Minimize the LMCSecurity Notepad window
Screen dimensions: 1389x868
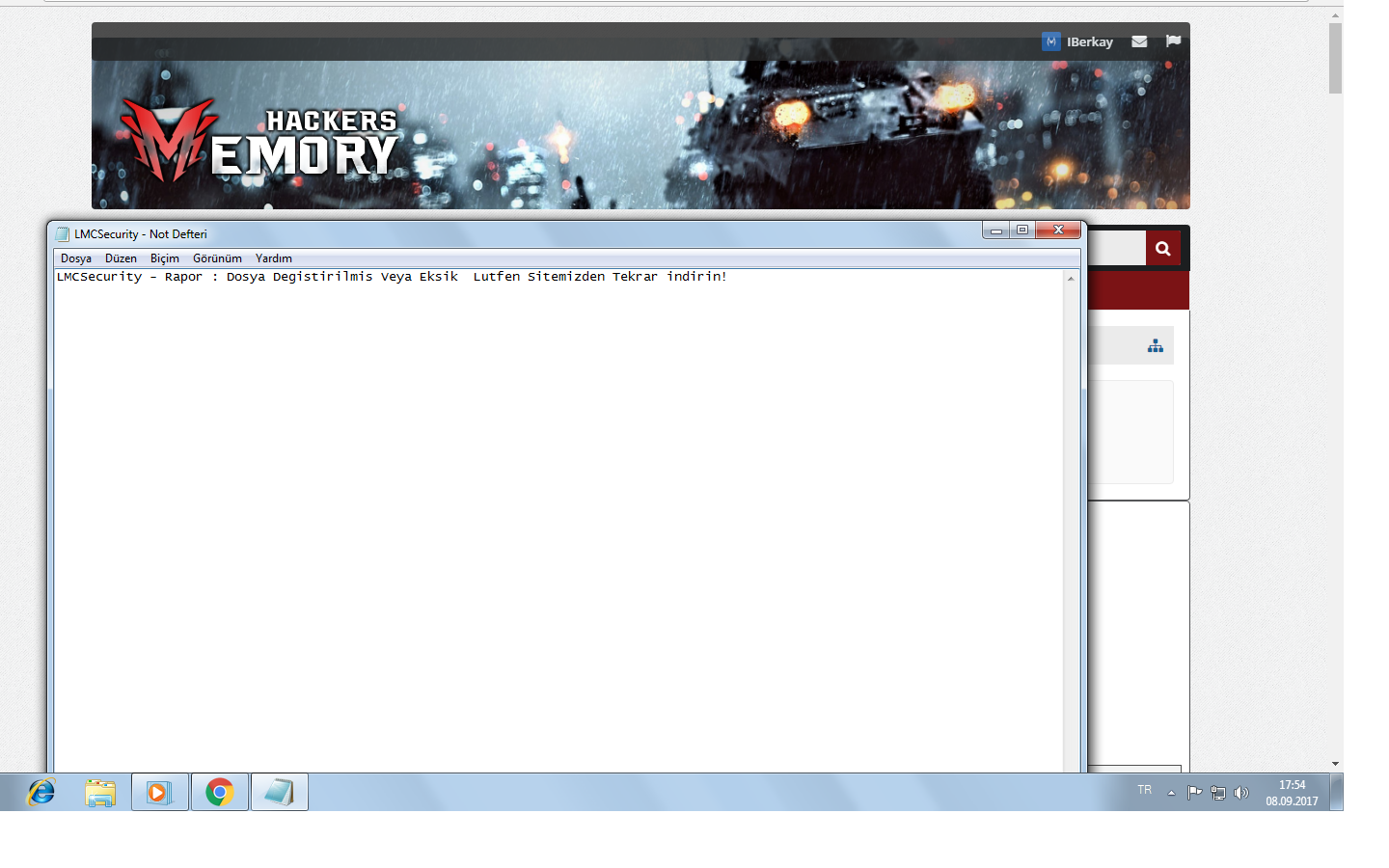pyautogui.click(x=996, y=231)
